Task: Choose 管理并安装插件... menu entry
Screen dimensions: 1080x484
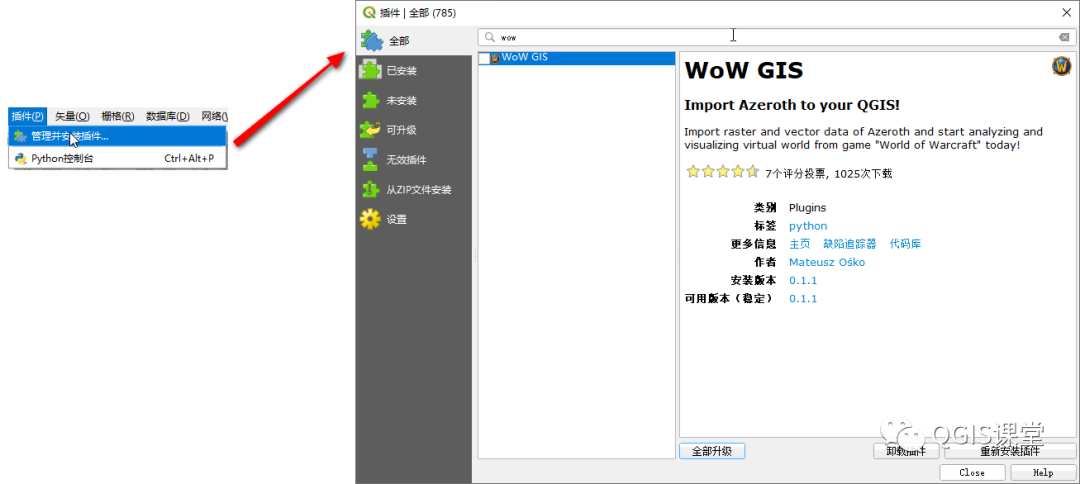Action: click(x=118, y=136)
